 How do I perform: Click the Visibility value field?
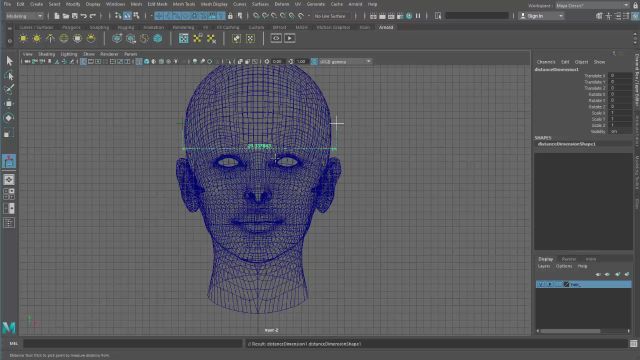pos(620,131)
